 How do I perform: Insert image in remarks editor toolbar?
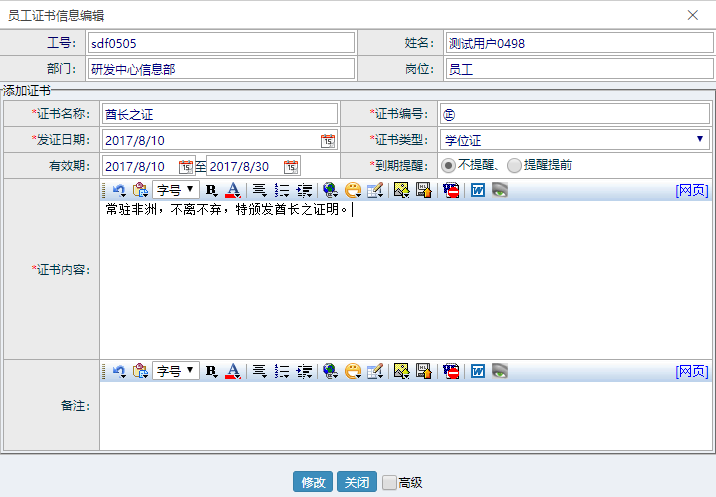401,371
